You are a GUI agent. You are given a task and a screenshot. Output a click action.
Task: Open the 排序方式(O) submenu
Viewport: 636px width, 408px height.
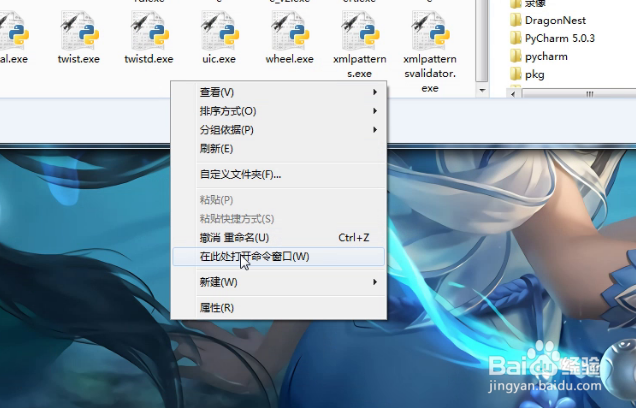[x=279, y=111]
